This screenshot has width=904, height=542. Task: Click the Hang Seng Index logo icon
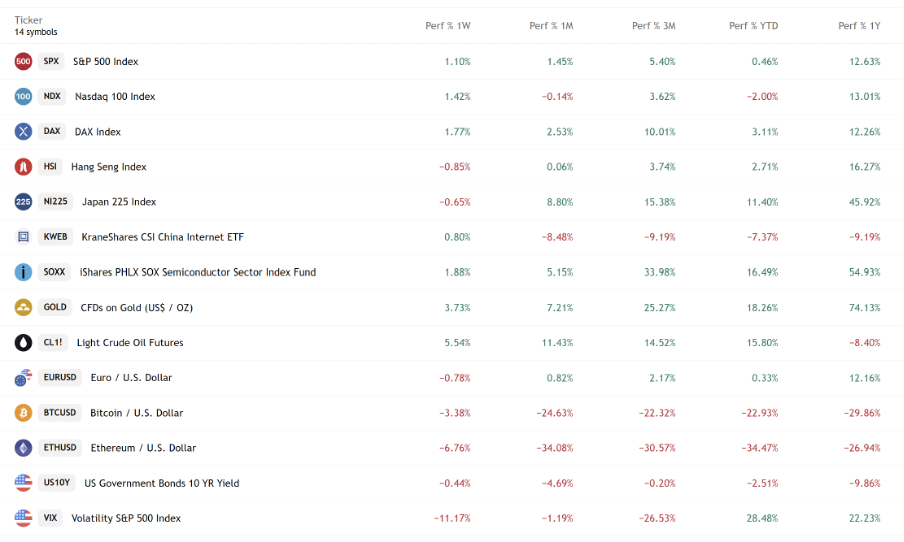(23, 167)
